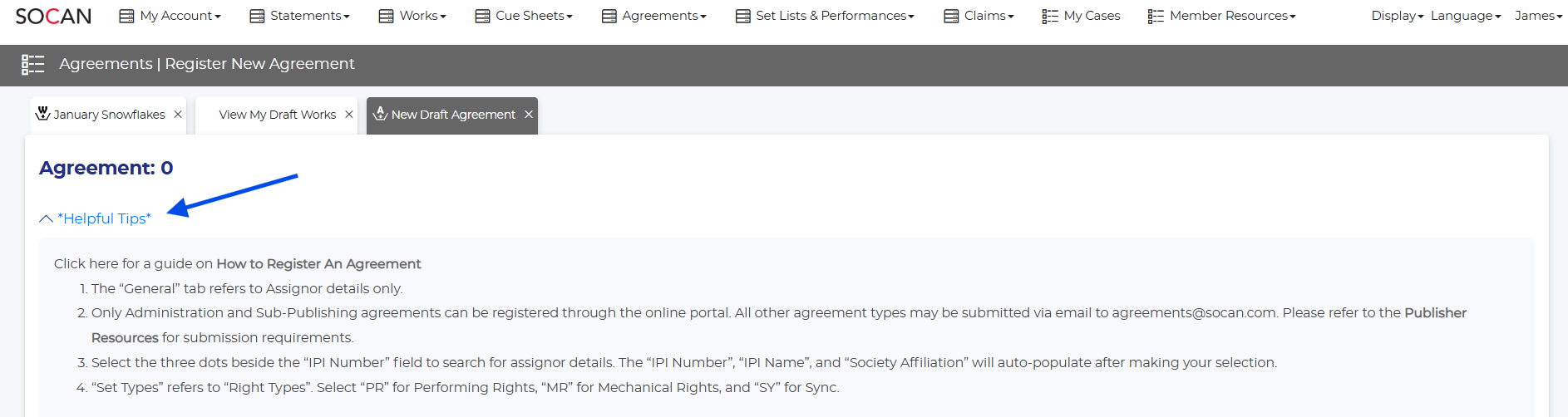Switch to the January Snowflakes tab

pos(109,115)
